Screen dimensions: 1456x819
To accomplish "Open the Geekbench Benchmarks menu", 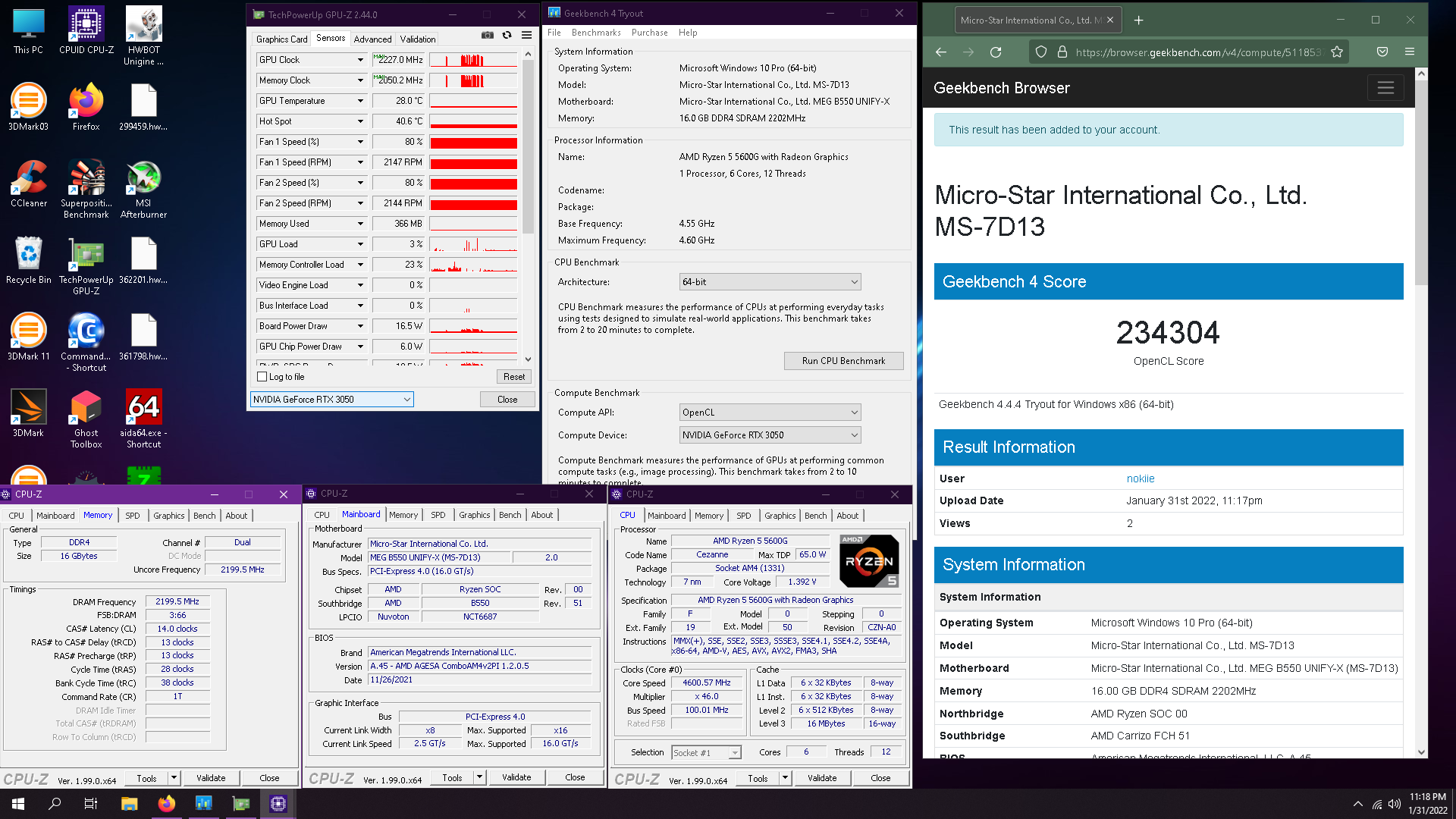I will coord(596,33).
